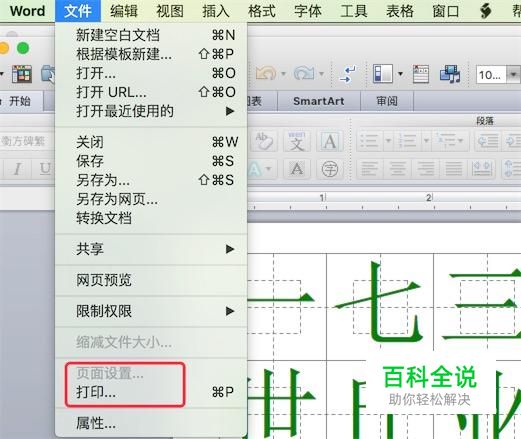Image resolution: width=521 pixels, height=439 pixels.
Task: Open the Word application menu
Action: (x=27, y=11)
